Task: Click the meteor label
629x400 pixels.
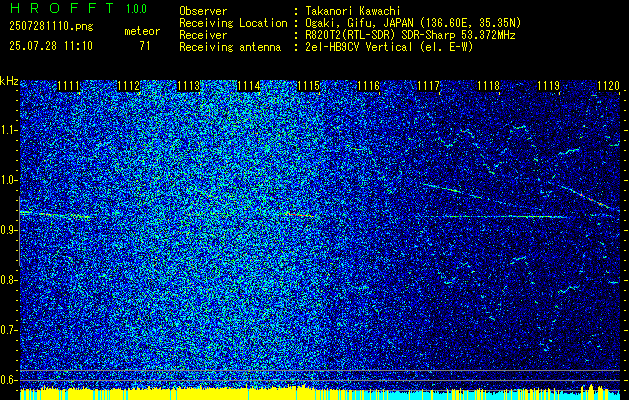Action: coord(142,31)
